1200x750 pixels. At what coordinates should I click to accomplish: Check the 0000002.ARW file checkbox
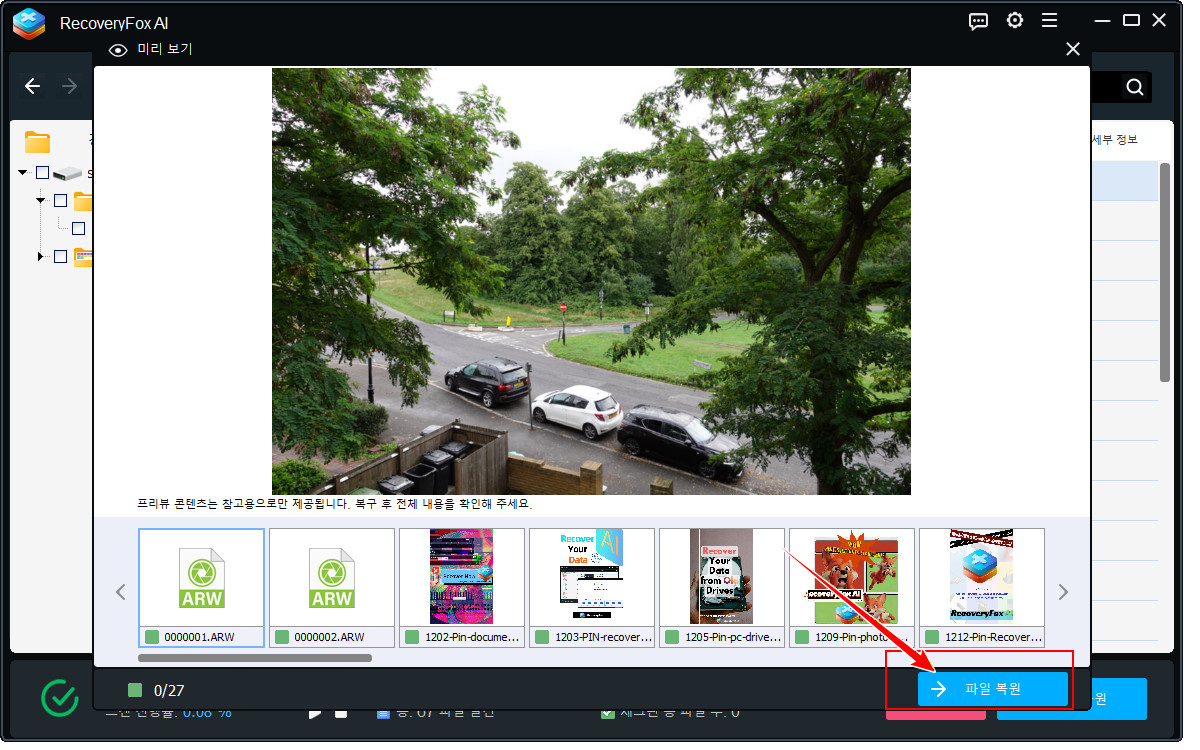(282, 637)
